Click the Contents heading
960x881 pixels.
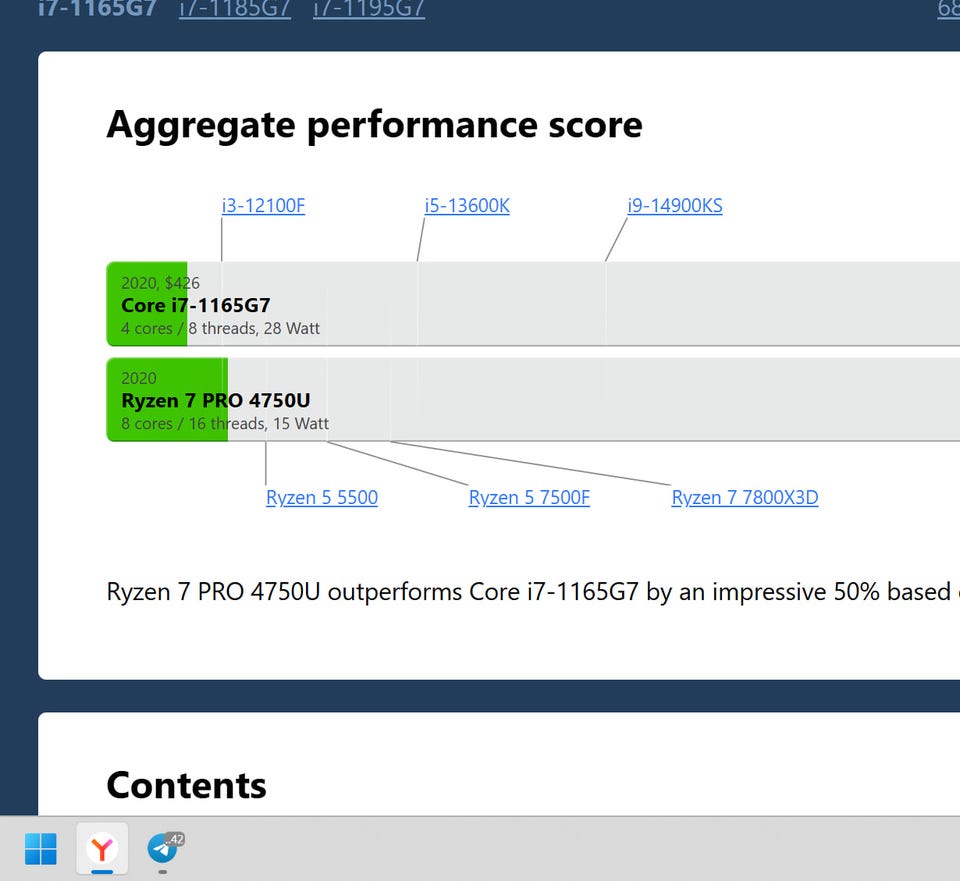pos(187,785)
